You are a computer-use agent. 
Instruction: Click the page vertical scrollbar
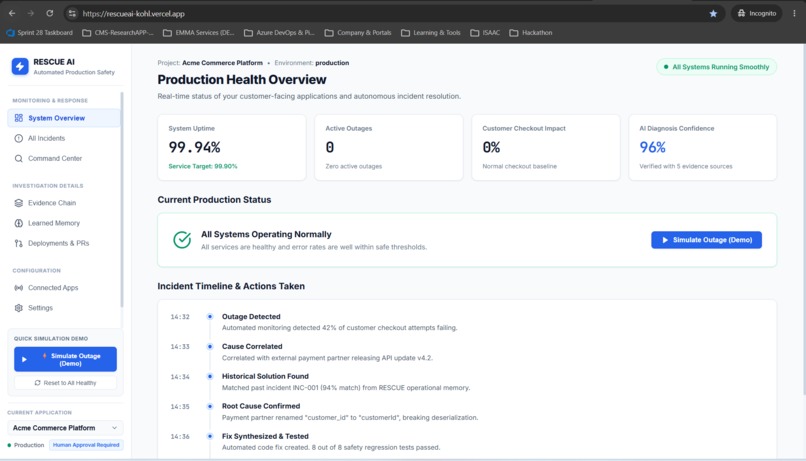pos(803,219)
